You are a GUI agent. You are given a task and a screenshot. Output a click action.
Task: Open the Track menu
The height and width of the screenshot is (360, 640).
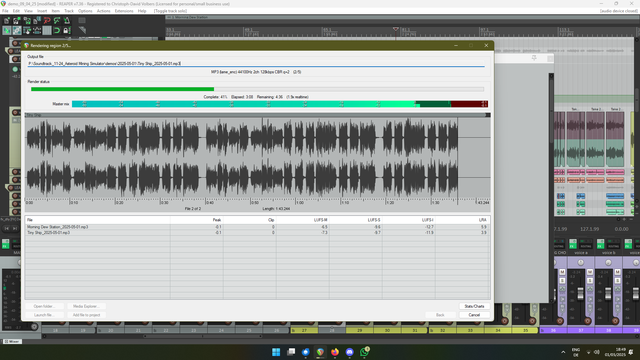(x=69, y=11)
